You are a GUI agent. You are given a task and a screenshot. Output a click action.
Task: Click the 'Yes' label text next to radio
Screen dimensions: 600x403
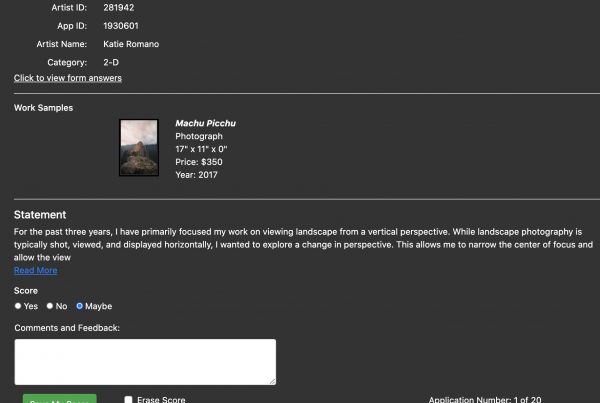point(31,307)
